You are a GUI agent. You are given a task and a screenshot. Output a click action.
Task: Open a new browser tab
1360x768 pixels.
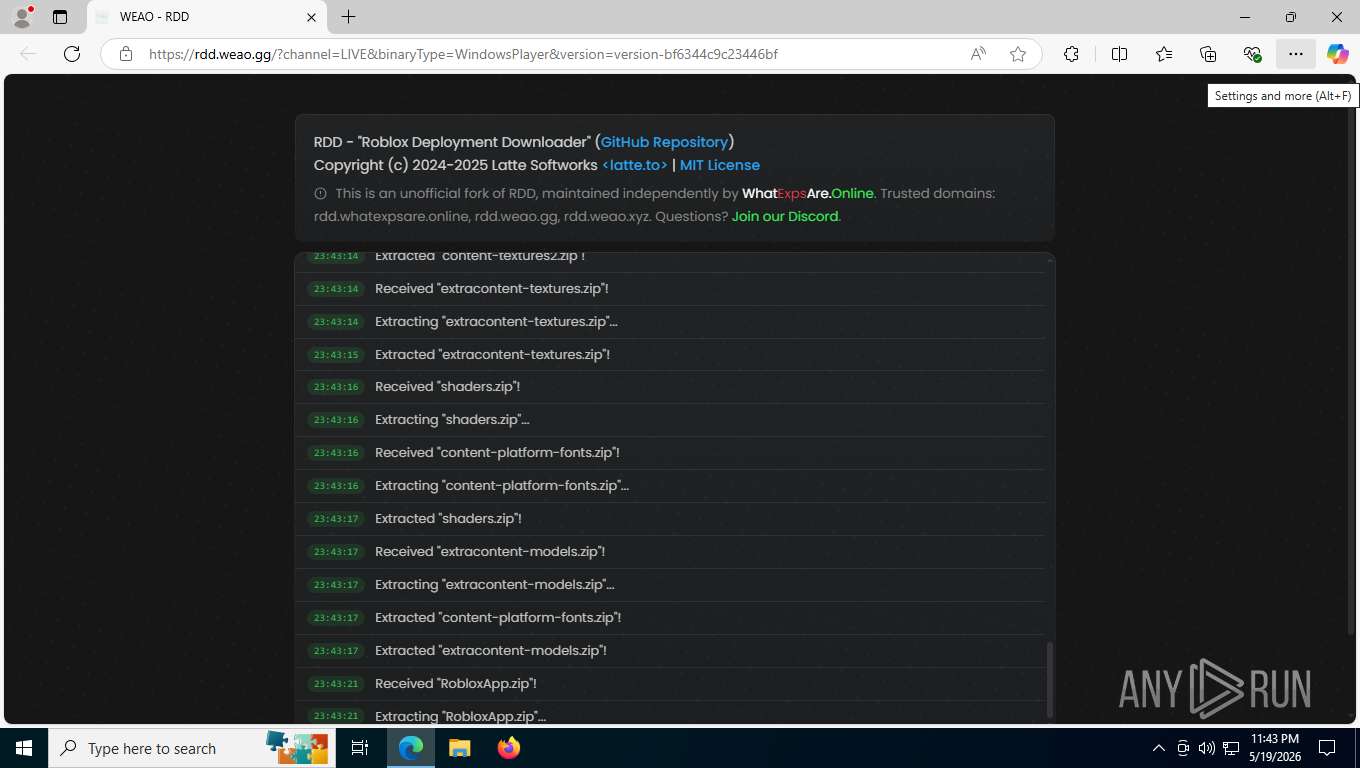coord(348,17)
